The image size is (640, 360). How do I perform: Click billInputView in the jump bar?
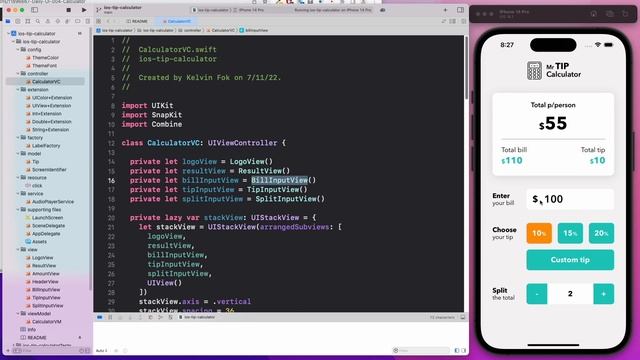[x=254, y=30]
